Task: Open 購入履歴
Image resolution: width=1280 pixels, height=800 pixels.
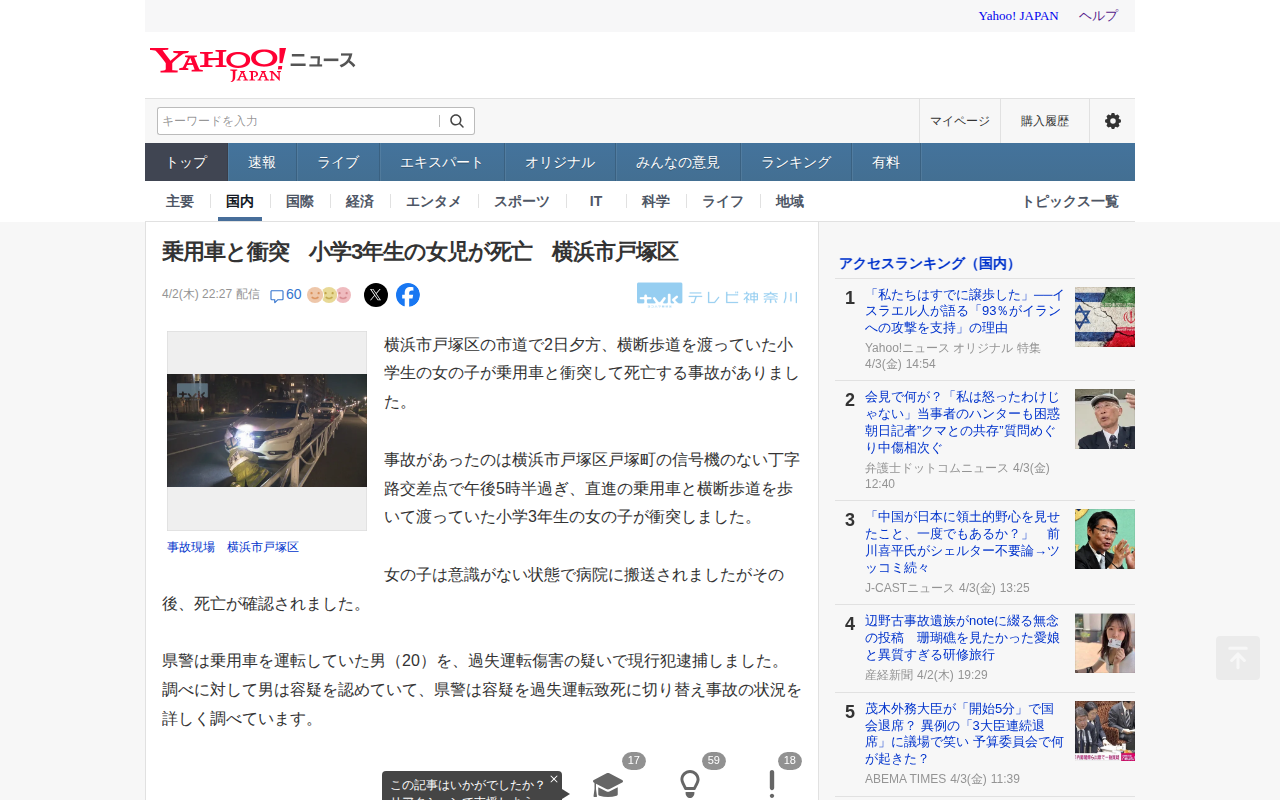Action: point(1045,121)
